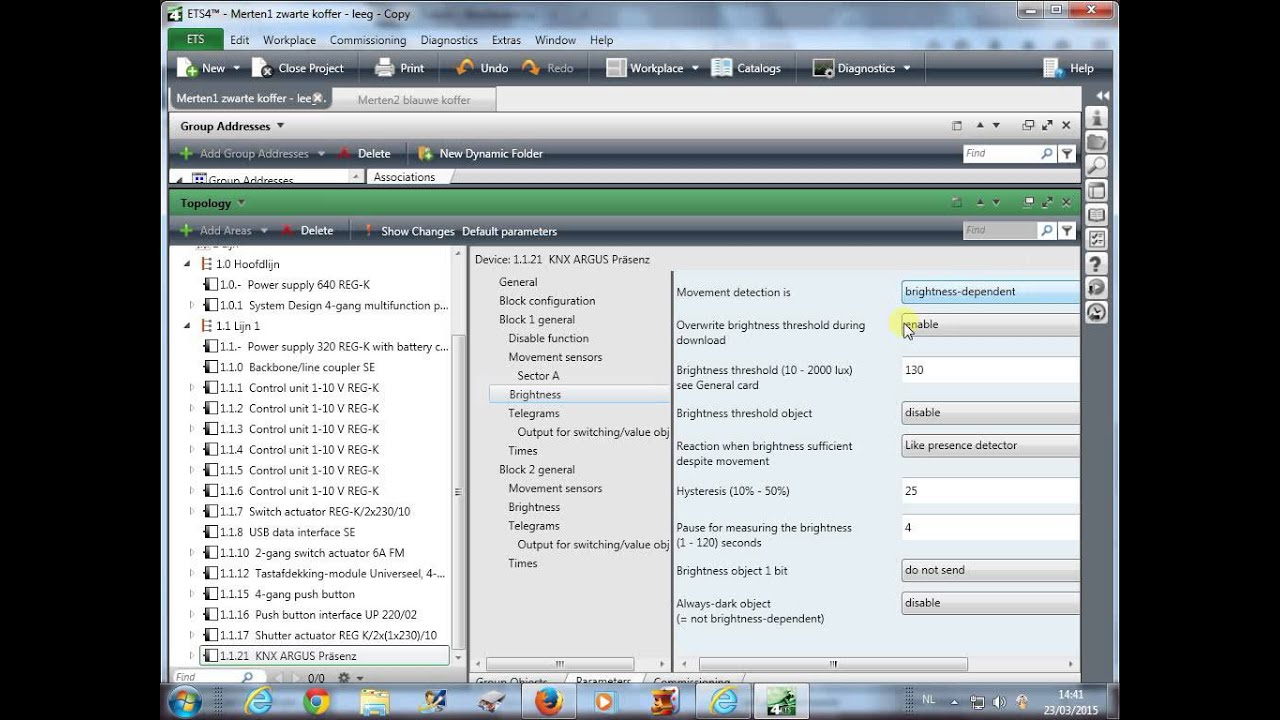The image size is (1280, 720).
Task: Click the filter funnel icon in the Group Addresses panel
Action: 1067,154
